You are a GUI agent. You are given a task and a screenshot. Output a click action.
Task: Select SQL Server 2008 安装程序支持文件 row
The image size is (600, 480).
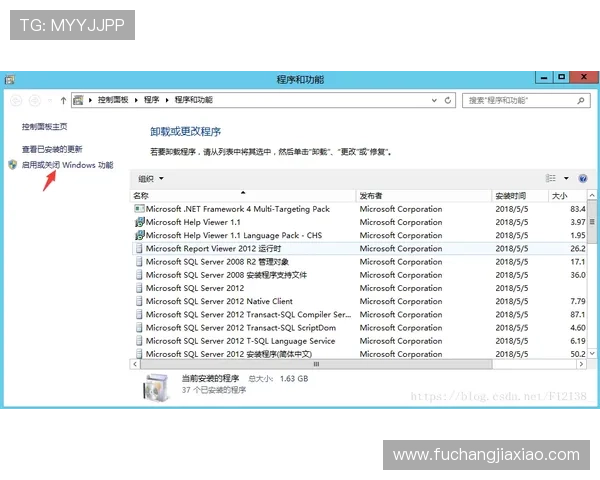click(359, 275)
